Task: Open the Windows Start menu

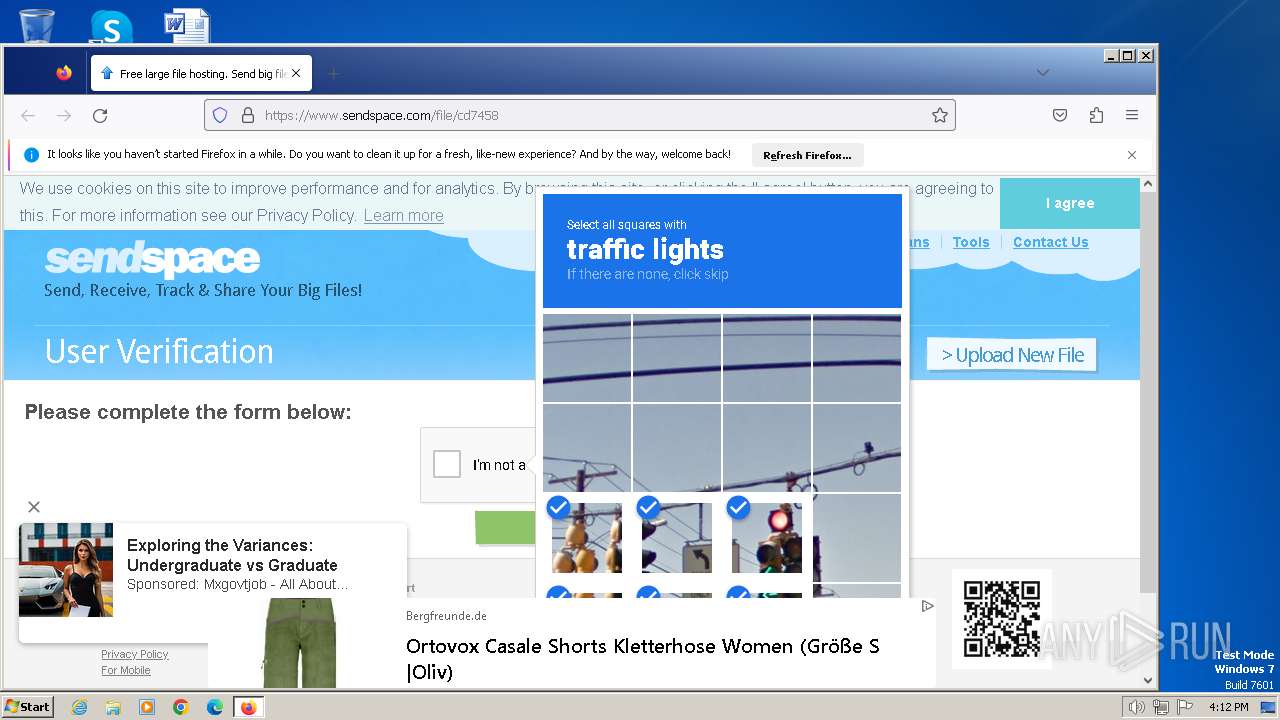Action: (28, 707)
